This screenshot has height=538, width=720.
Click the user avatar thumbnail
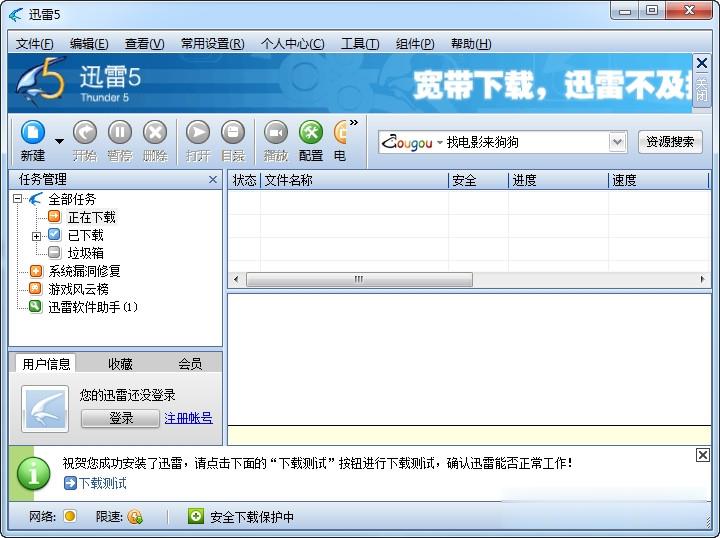45,409
